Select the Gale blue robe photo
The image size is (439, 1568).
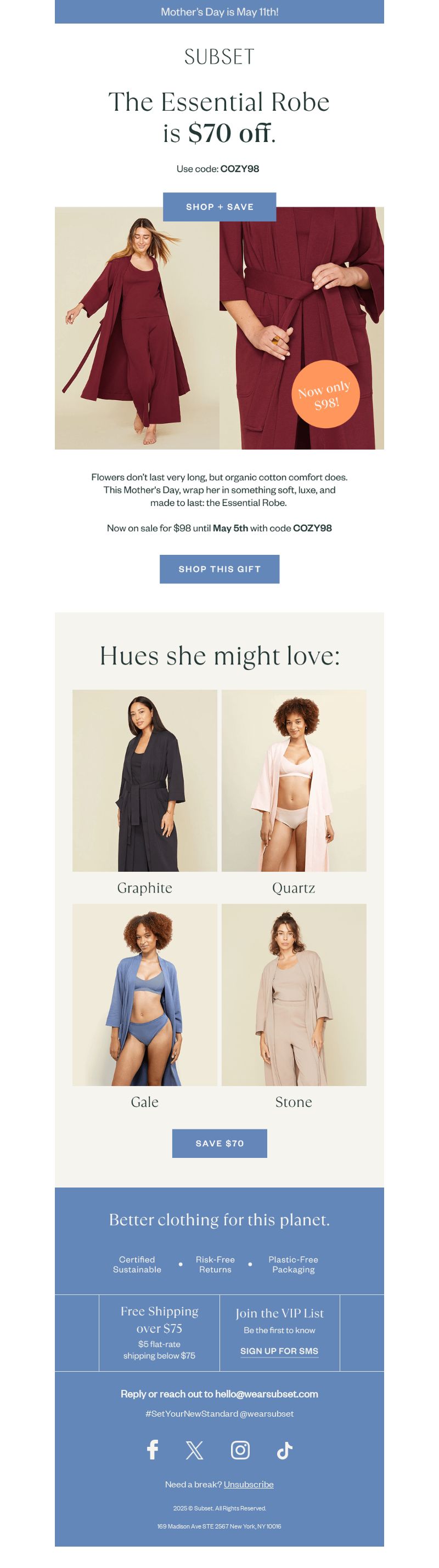145,995
